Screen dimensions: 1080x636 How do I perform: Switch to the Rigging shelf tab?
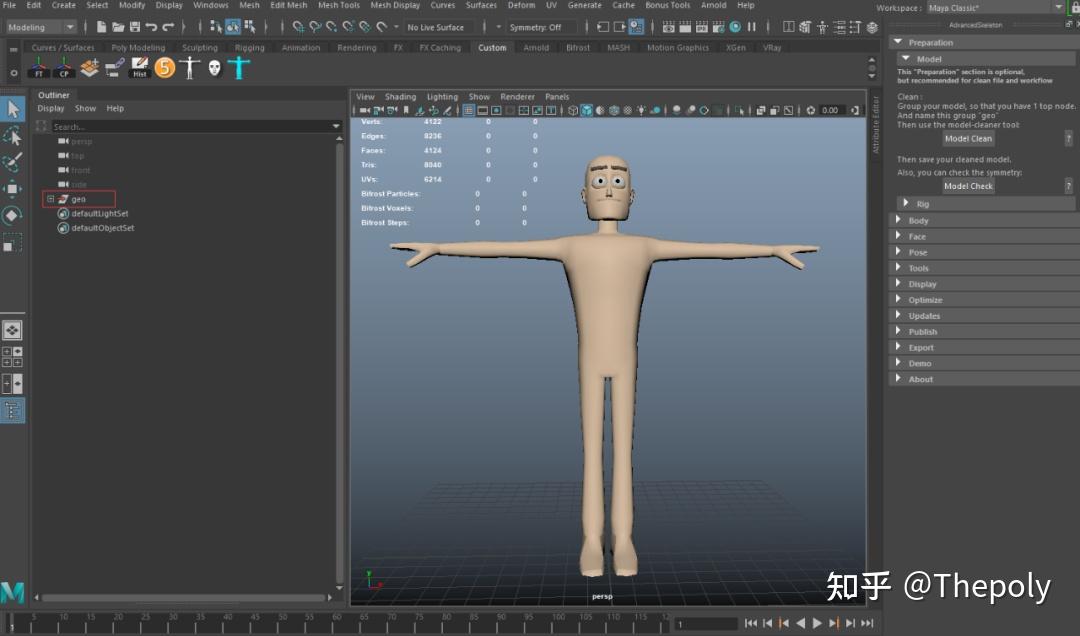tap(249, 48)
